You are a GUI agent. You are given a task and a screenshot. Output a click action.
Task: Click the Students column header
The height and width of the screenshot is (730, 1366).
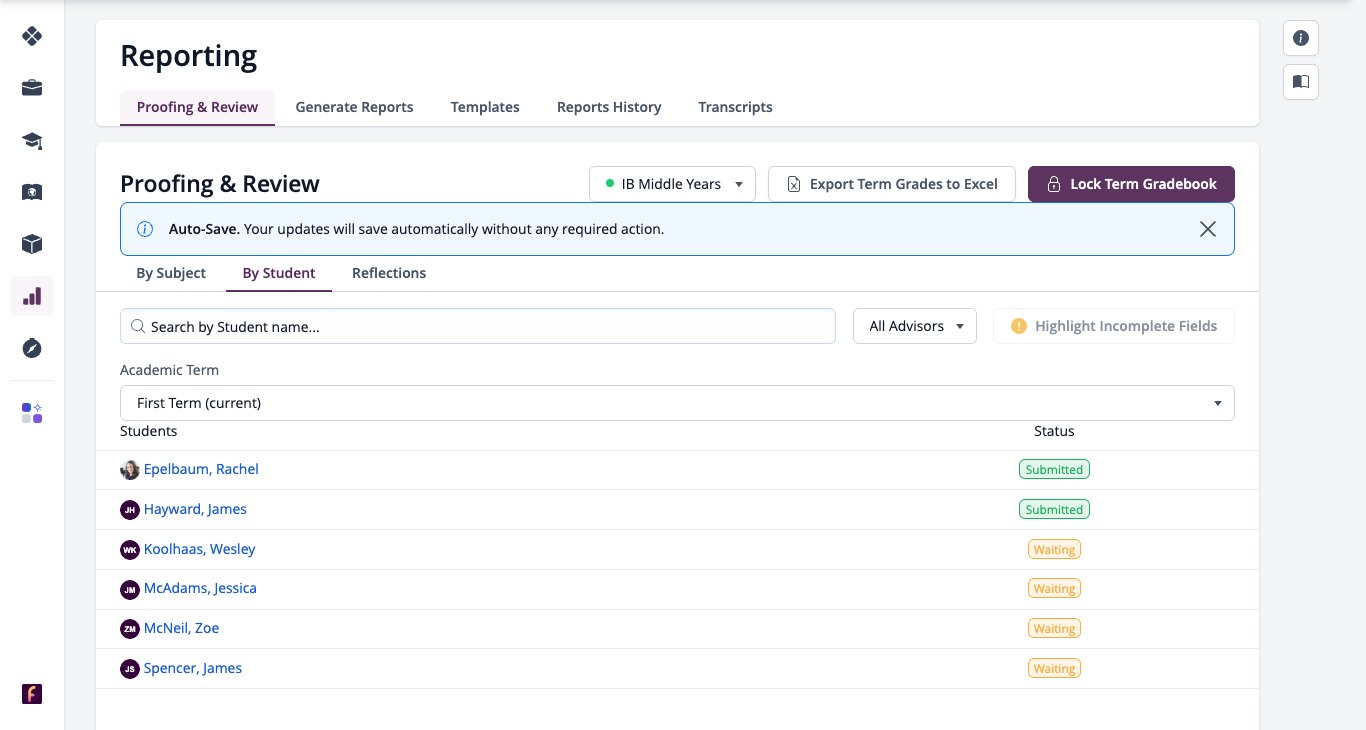coord(148,431)
